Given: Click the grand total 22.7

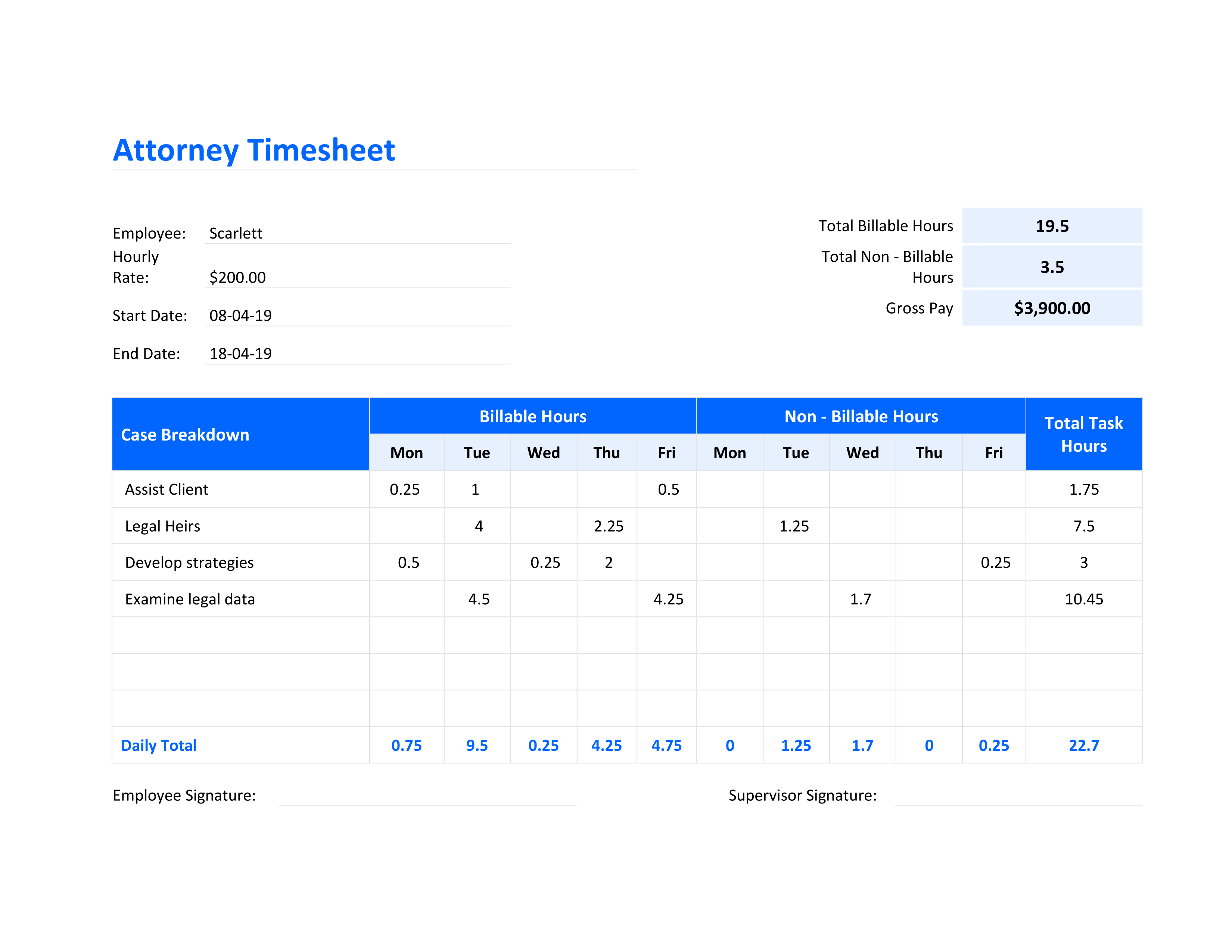Looking at the screenshot, I should 1084,745.
